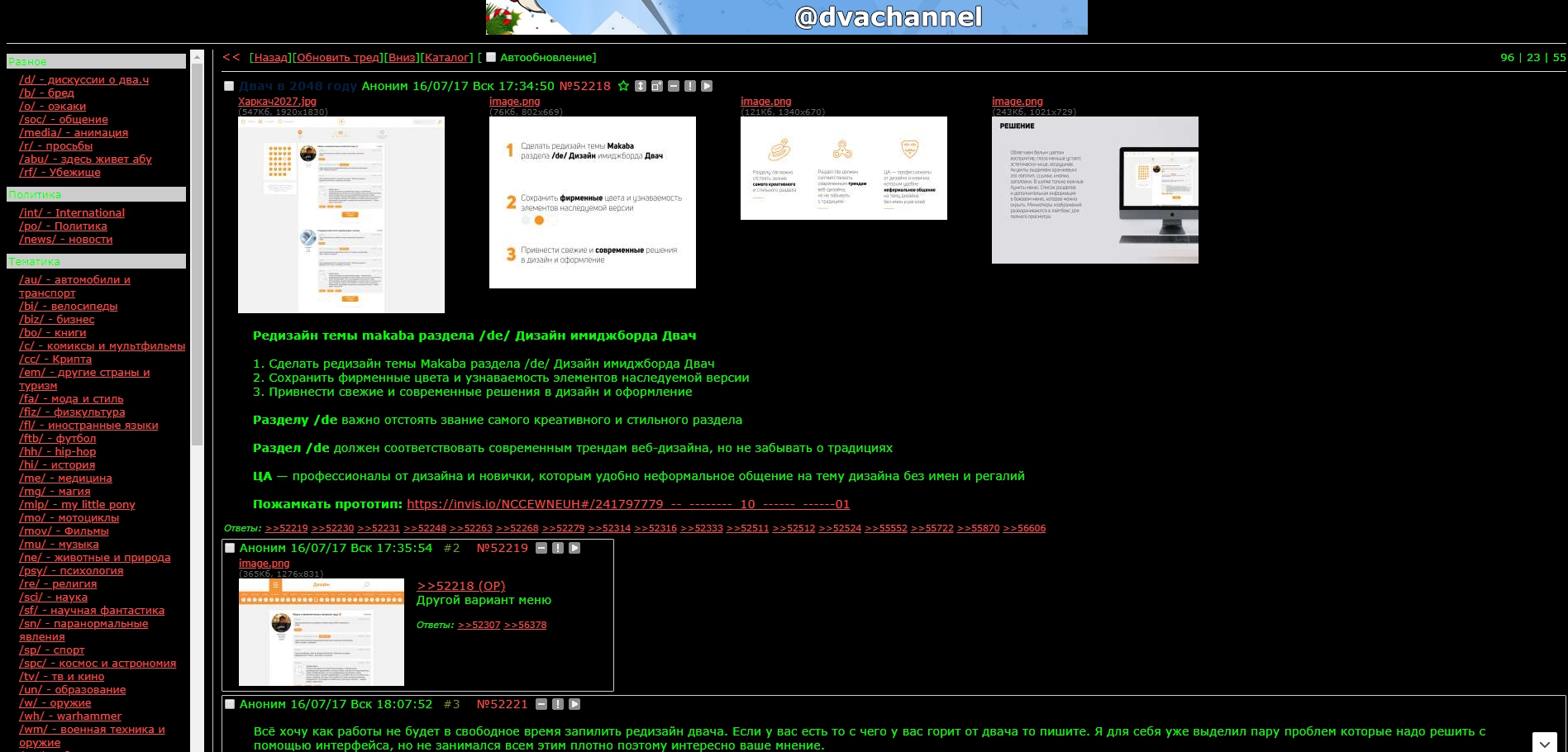Click the vertical arrows icon on post №52218
The width and height of the screenshot is (1568, 752).
pos(641,86)
